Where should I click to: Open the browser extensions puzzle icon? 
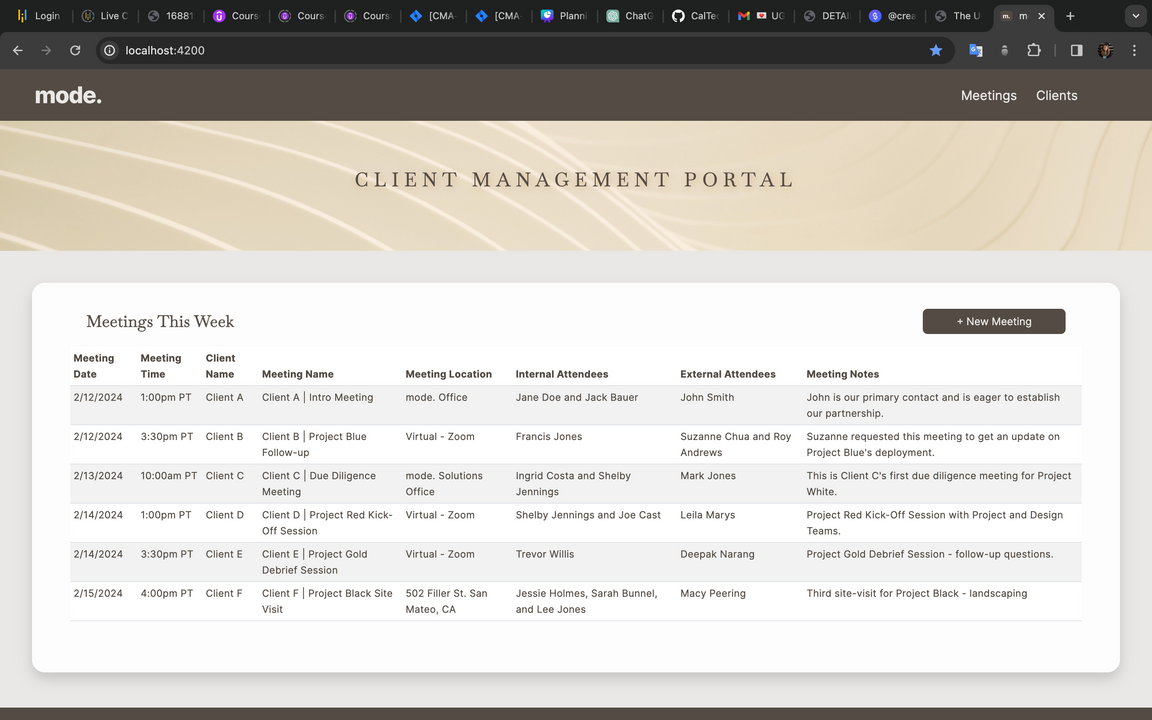[1034, 50]
